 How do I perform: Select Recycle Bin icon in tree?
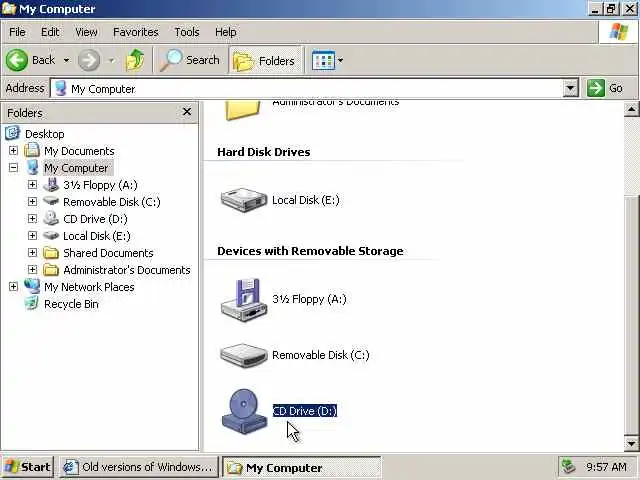pos(31,303)
